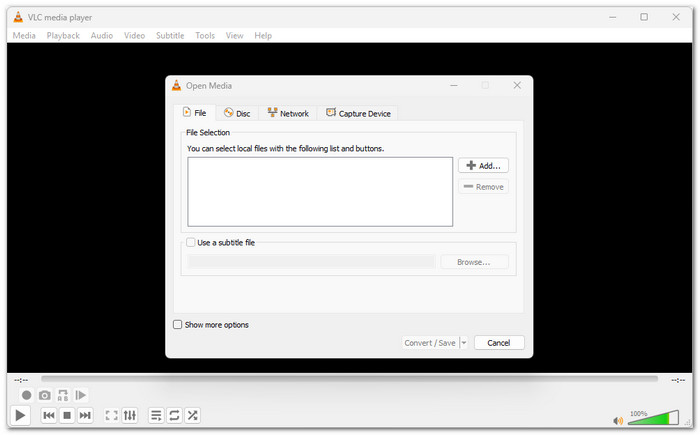This screenshot has height=435, width=700.
Task: Open the Playback menu
Action: pos(63,35)
